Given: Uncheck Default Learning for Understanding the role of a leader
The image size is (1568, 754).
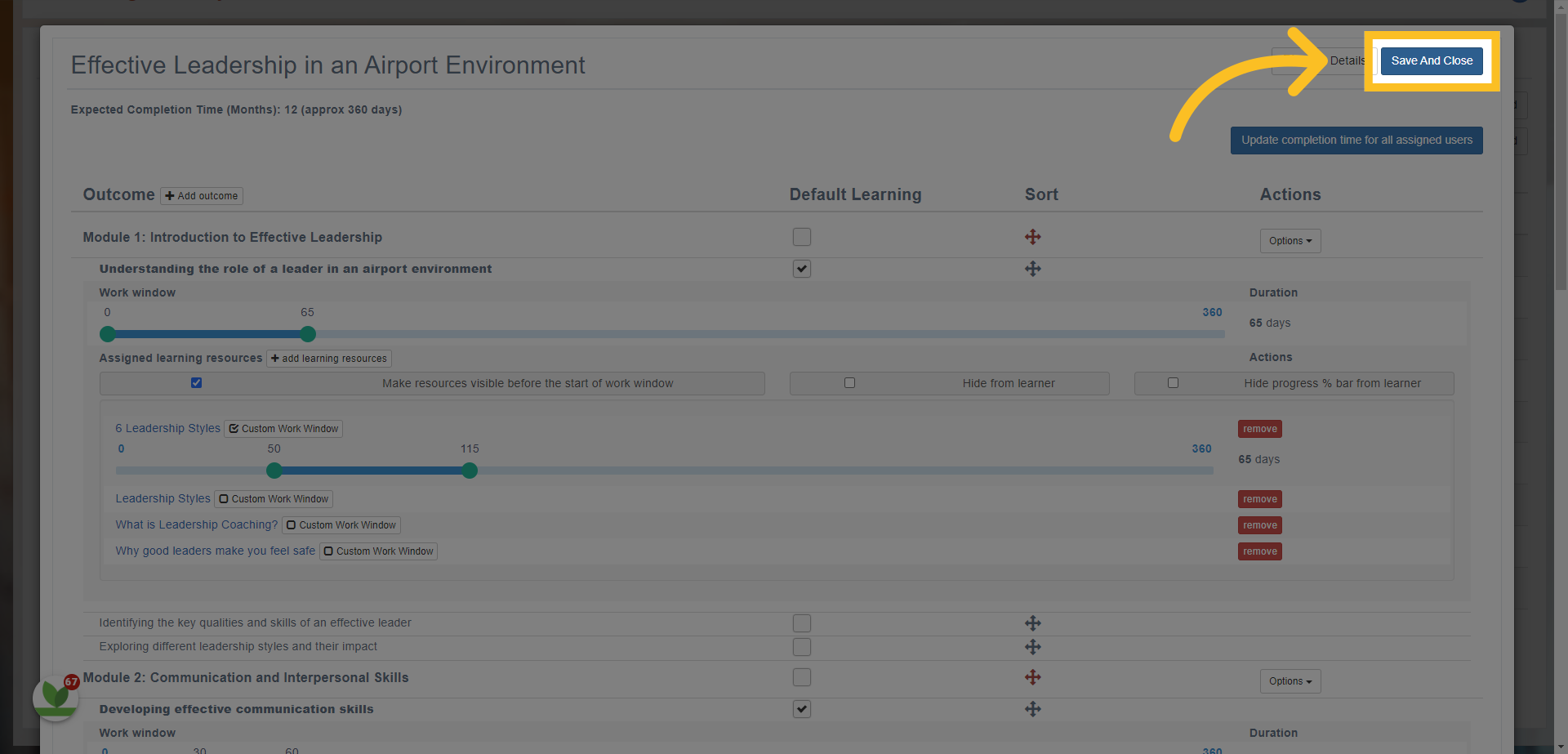Looking at the screenshot, I should click(x=802, y=269).
